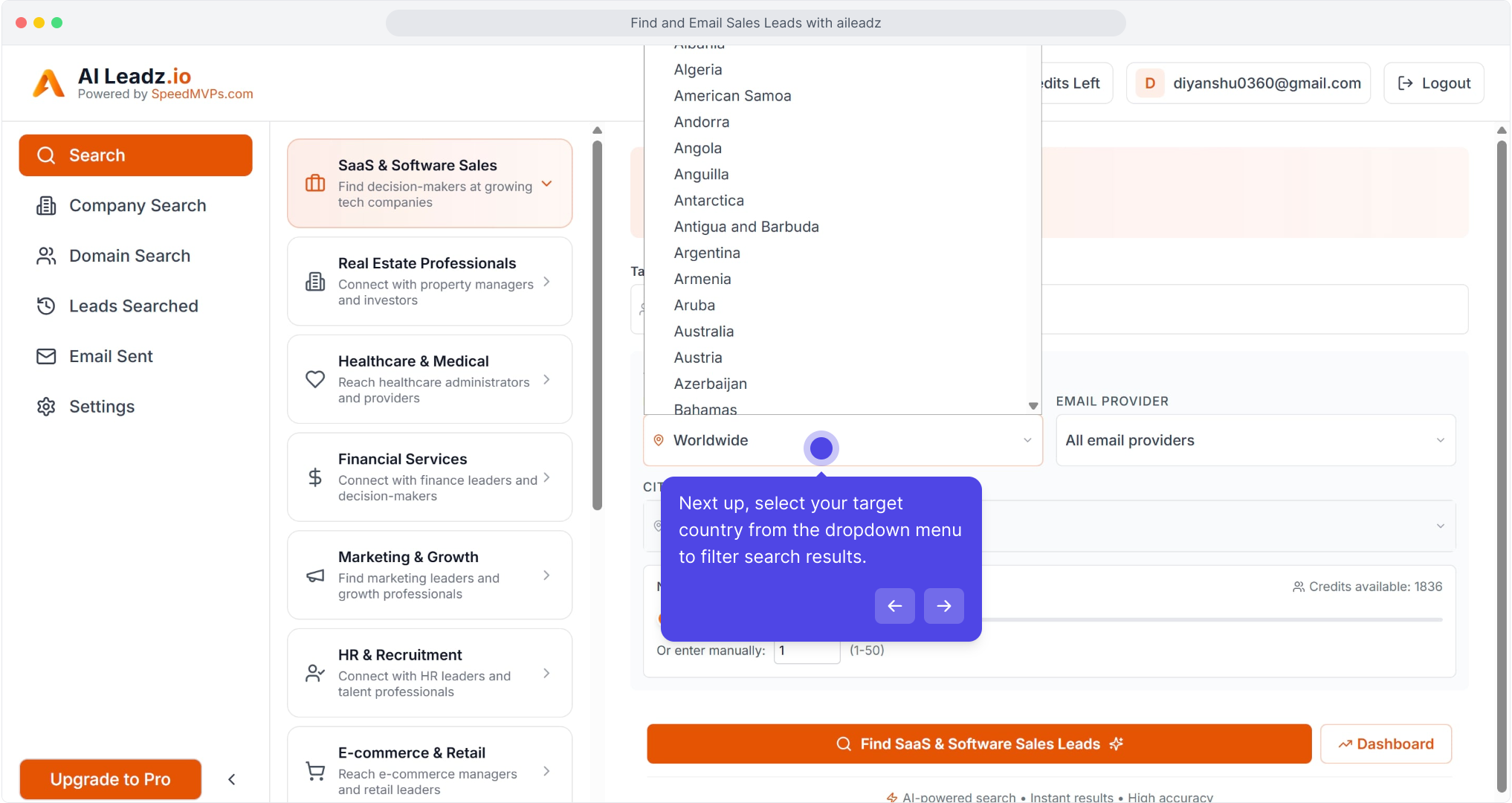Image resolution: width=1512 pixels, height=803 pixels.
Task: Open the All email providers dropdown
Action: click(x=1255, y=440)
